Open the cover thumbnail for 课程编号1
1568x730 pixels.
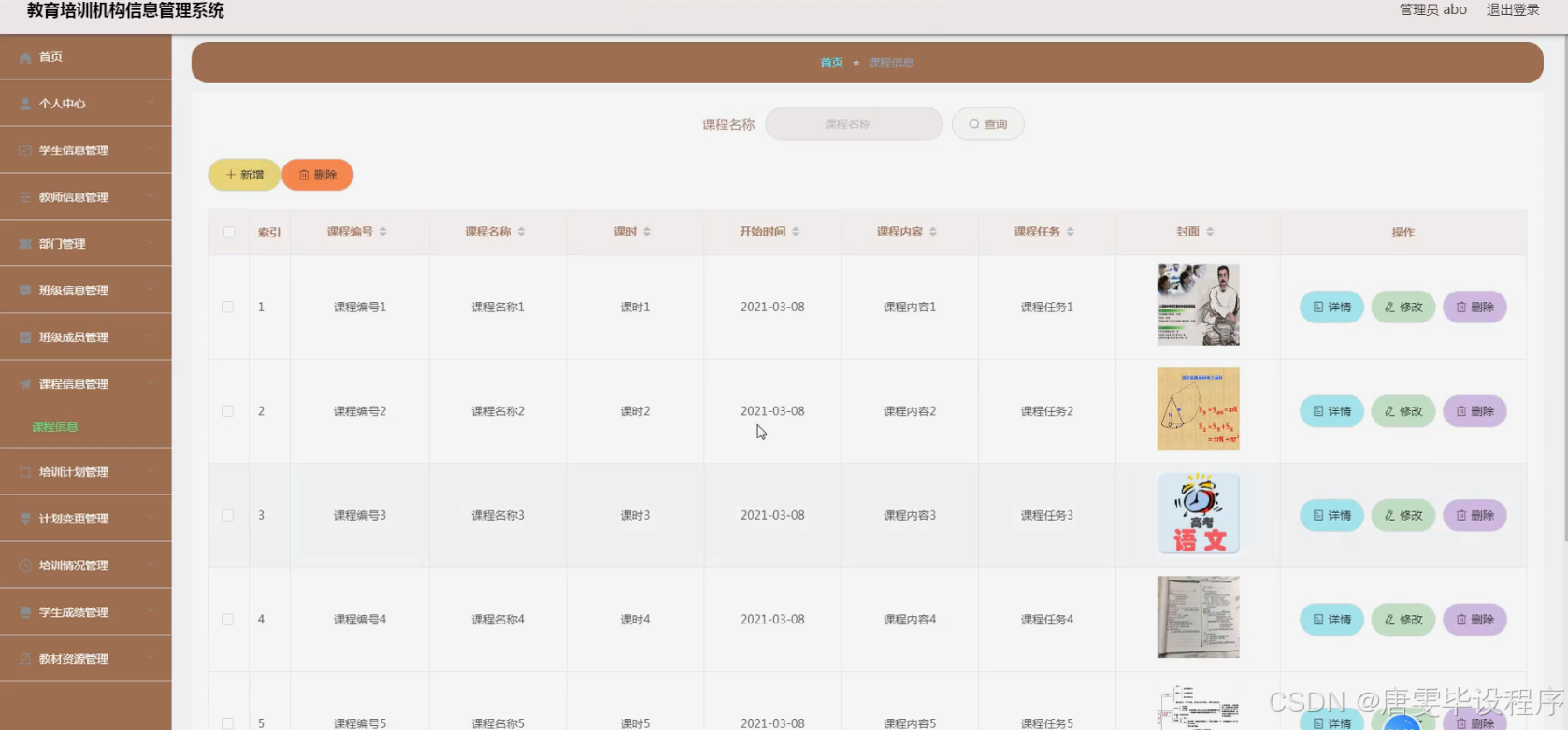pyautogui.click(x=1198, y=305)
